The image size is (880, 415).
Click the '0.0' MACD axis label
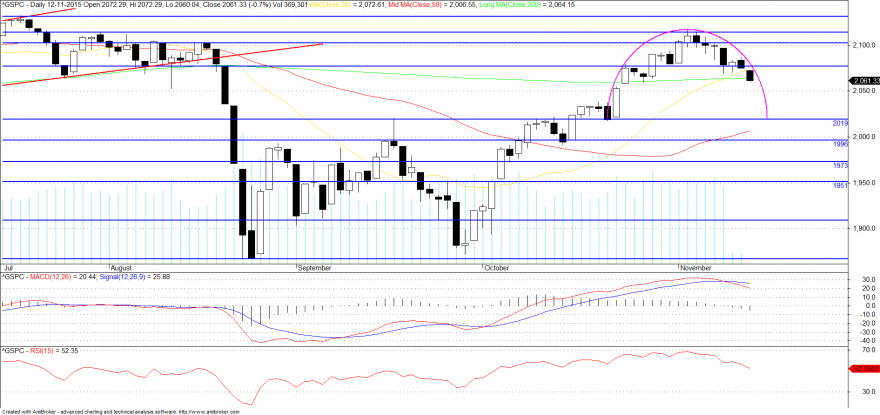(x=871, y=305)
